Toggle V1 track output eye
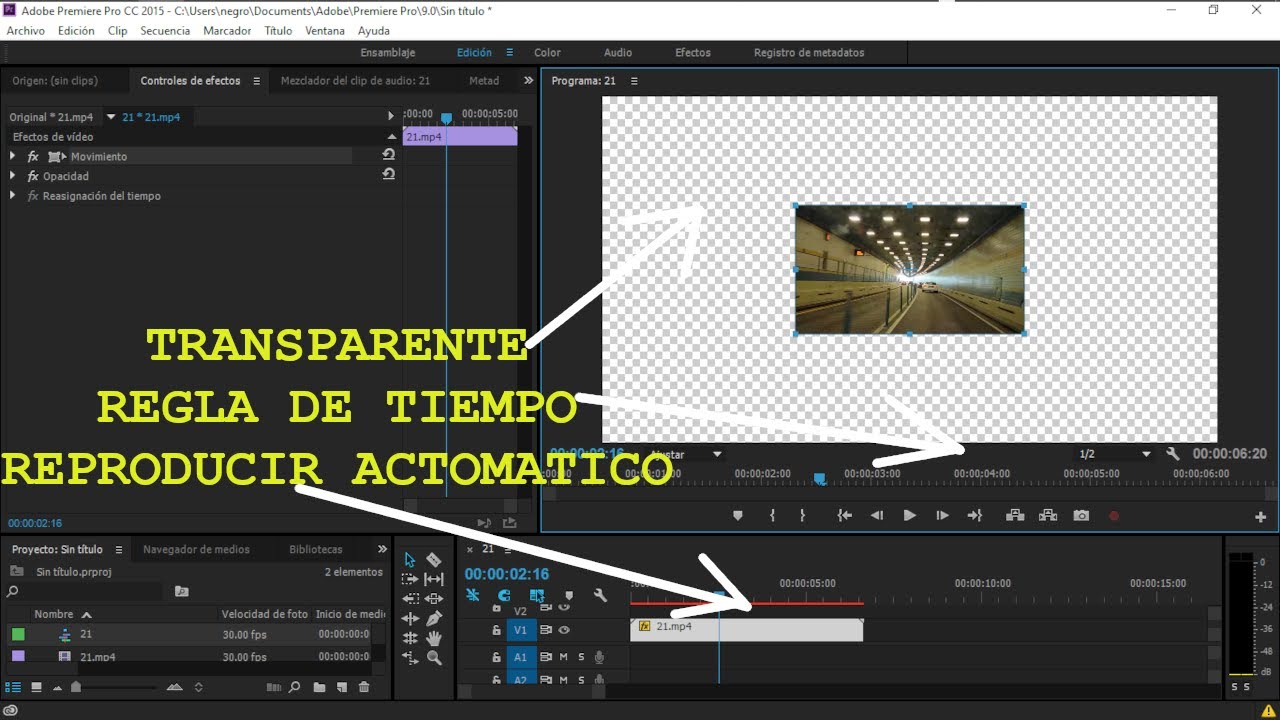Viewport: 1280px width, 720px height. pos(564,630)
